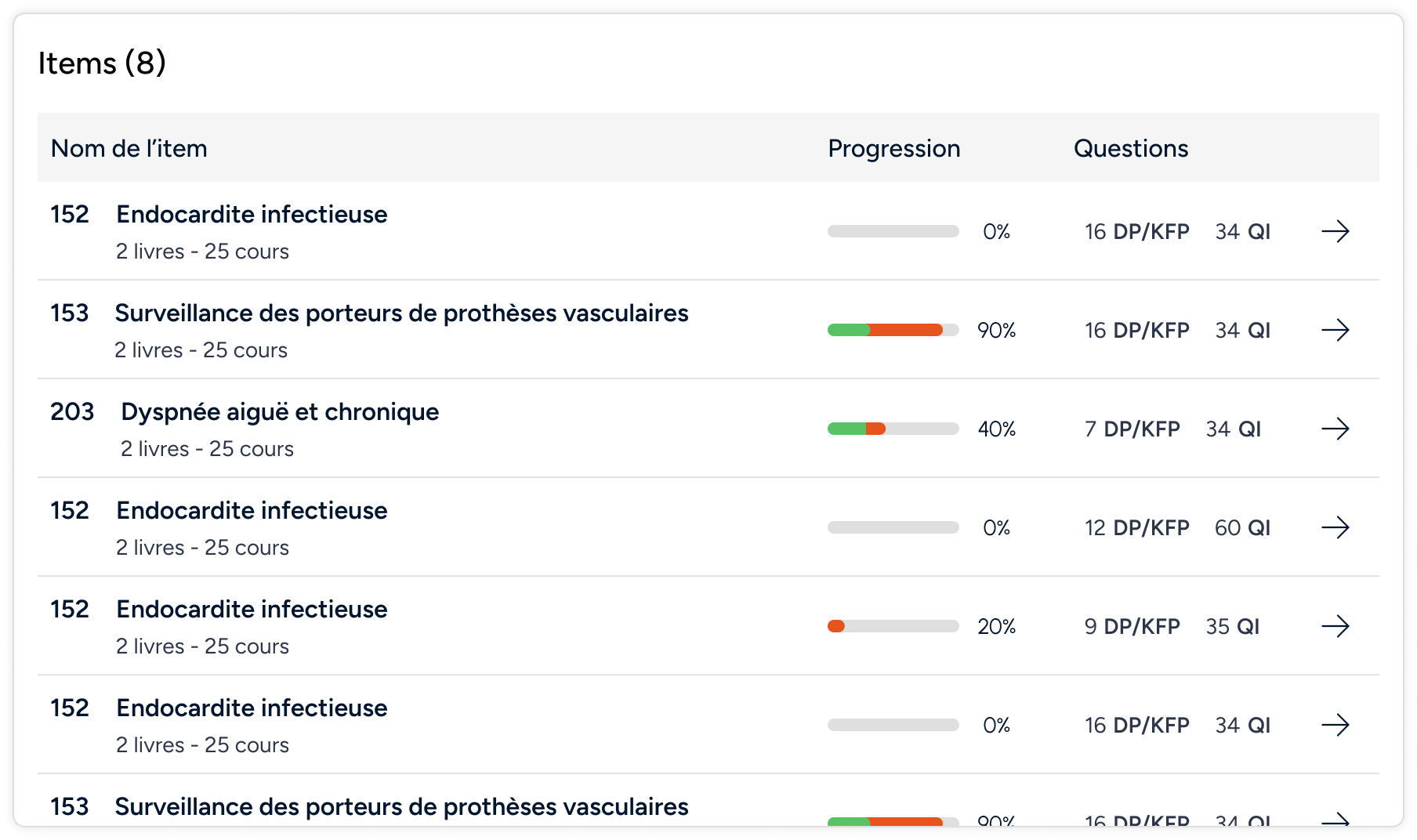Select Surveillance des porteurs de prothèses vasculaires title

[x=401, y=313]
